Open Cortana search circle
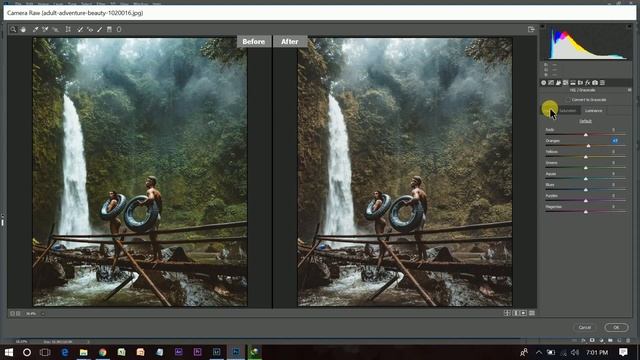Screen dimensions: 640x360 27,352
